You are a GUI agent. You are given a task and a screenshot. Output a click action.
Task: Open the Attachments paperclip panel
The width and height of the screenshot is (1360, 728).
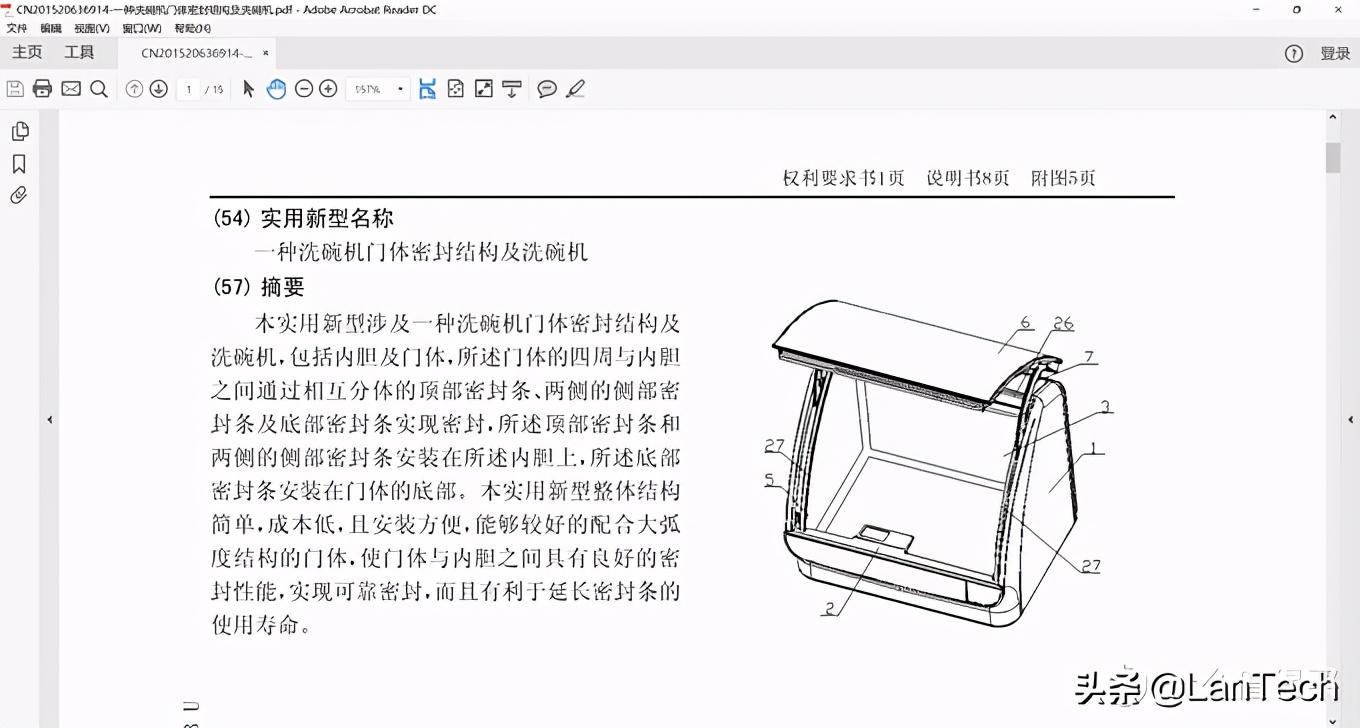click(x=19, y=195)
